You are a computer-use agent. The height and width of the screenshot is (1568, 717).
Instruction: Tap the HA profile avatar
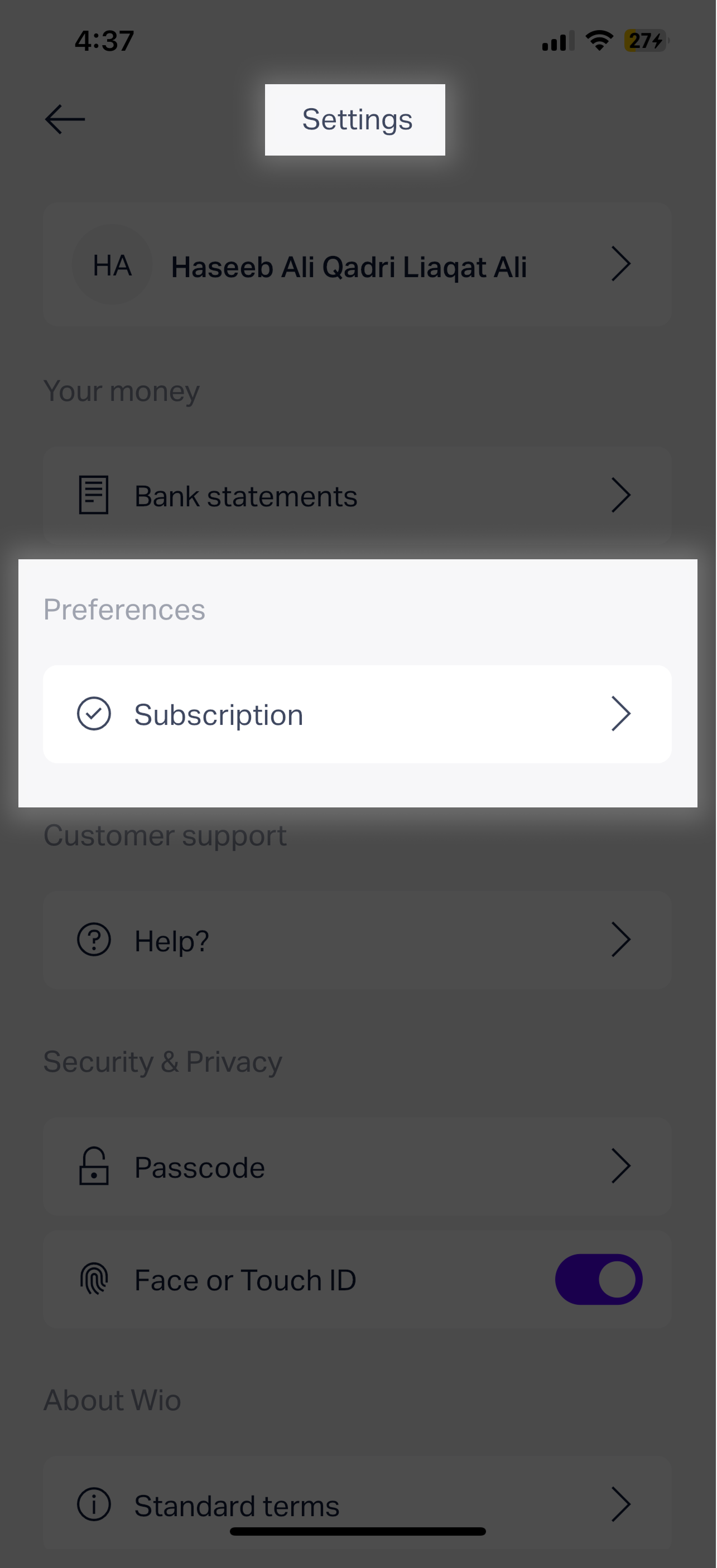(x=112, y=265)
